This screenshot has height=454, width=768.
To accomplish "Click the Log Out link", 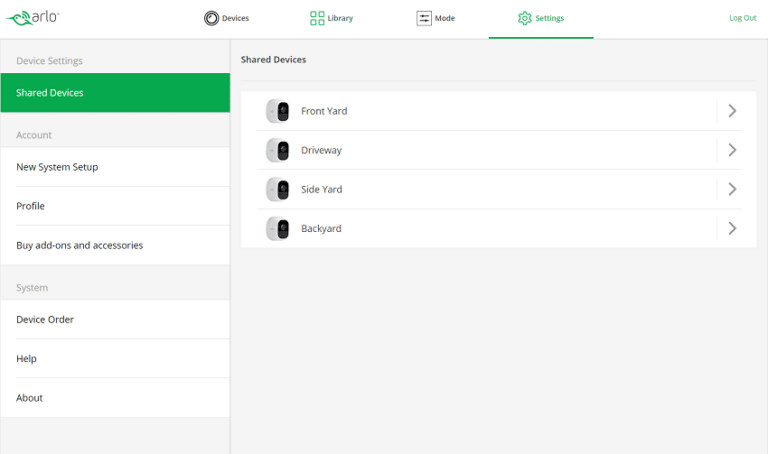I will coord(743,18).
